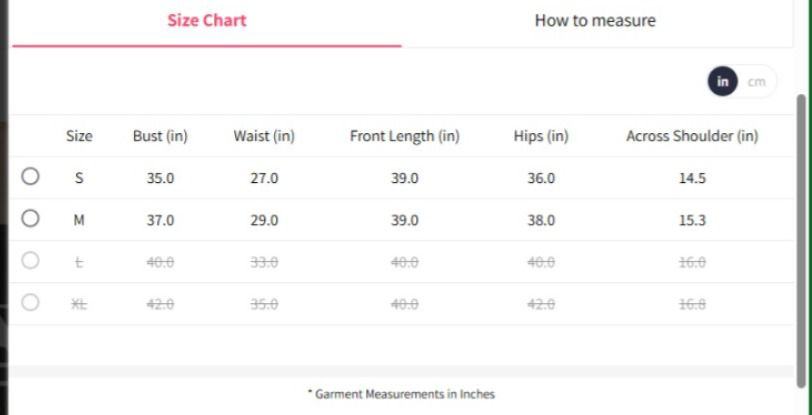Select size S radio button
Viewport: 812px width, 415px height.
click(x=30, y=177)
